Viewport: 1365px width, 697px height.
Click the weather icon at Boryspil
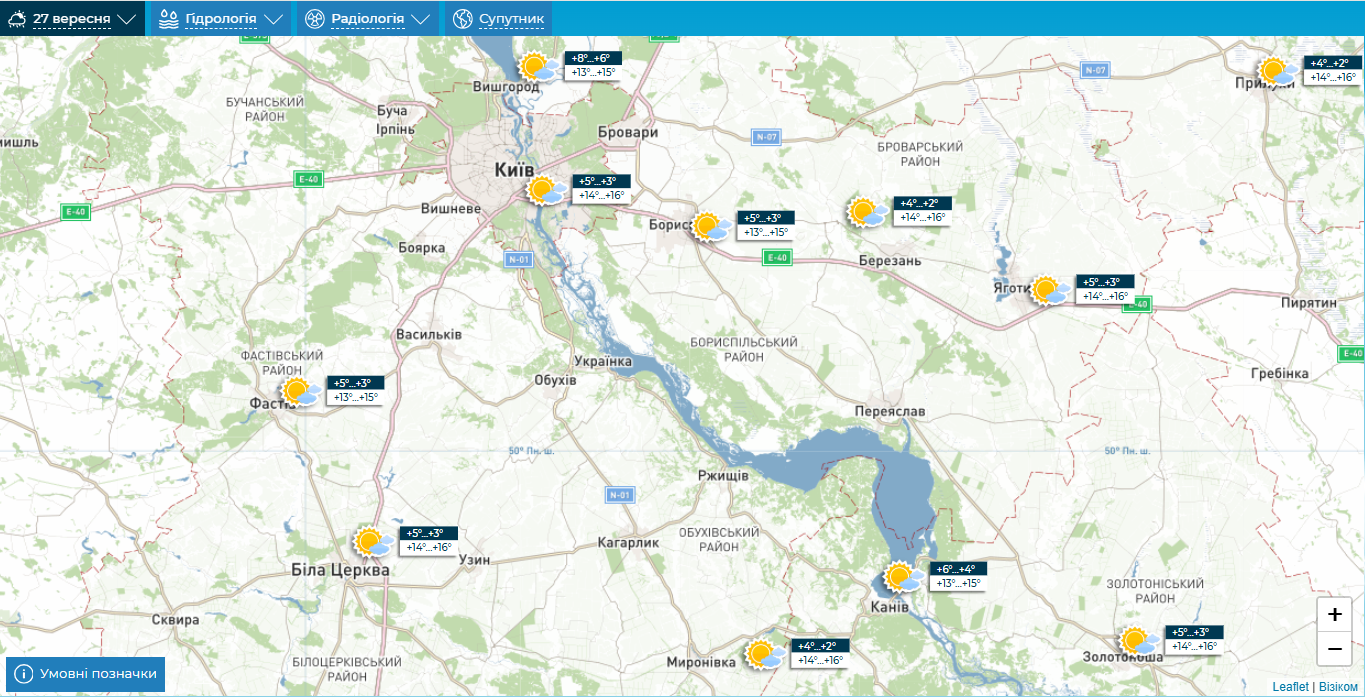tap(711, 226)
